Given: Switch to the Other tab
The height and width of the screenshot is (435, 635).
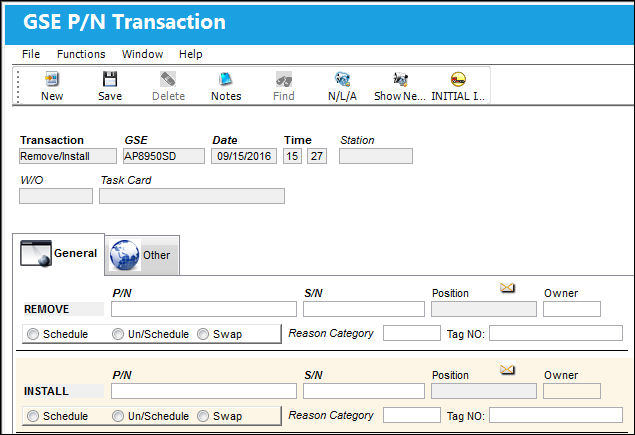Looking at the screenshot, I should pos(142,256).
